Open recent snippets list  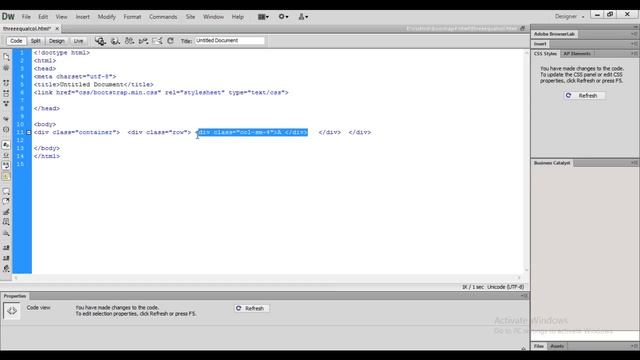(x=6, y=222)
